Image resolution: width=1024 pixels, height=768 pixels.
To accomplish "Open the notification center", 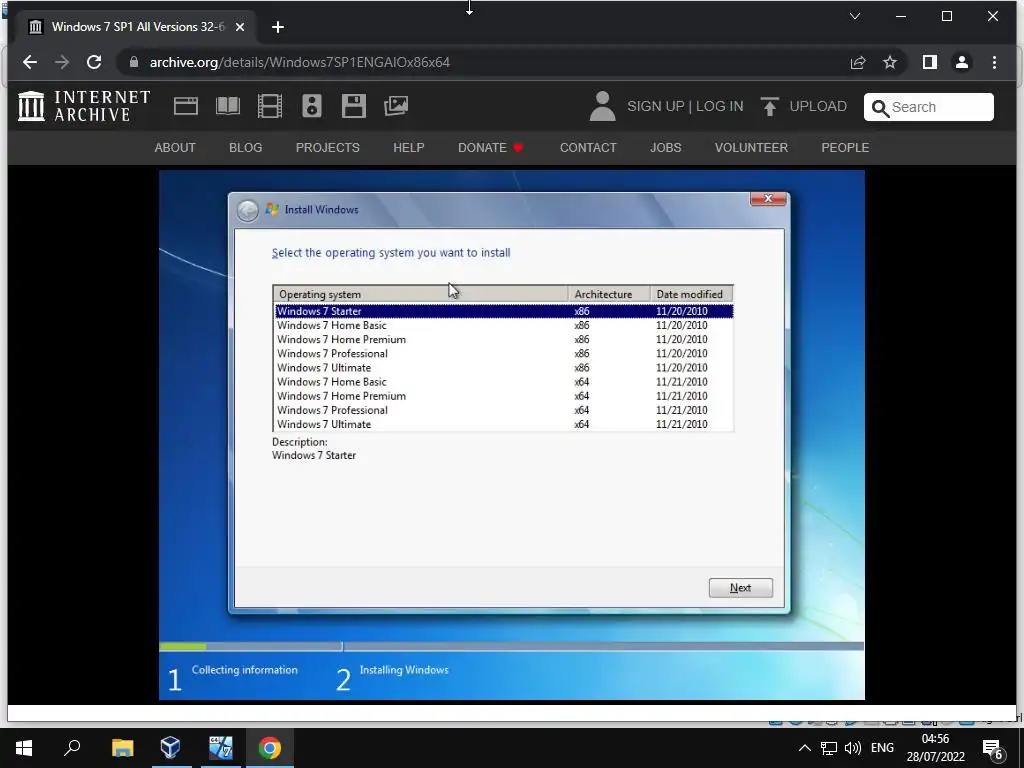I will click(993, 750).
